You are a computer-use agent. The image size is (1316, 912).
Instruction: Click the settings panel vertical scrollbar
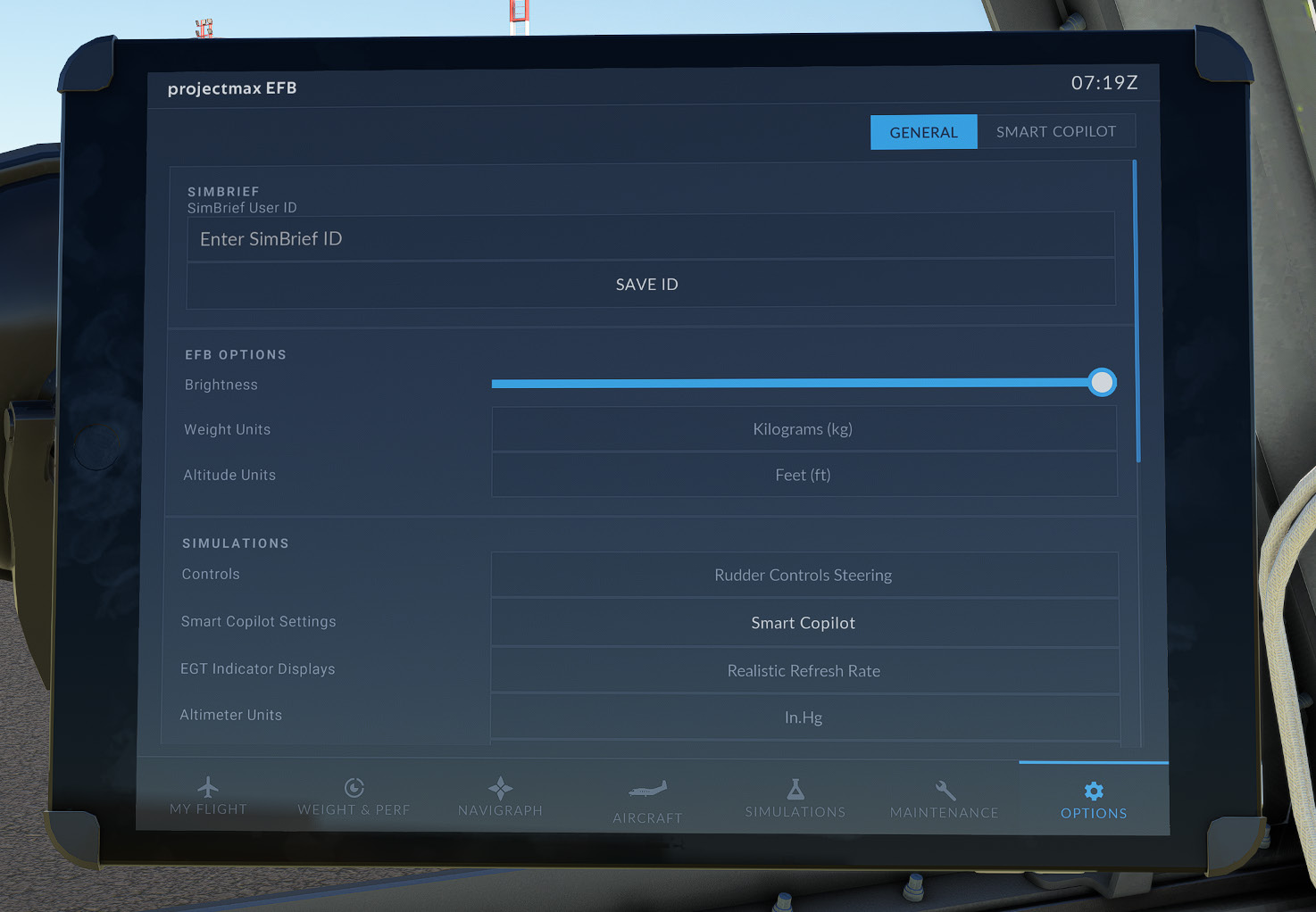[1137, 311]
